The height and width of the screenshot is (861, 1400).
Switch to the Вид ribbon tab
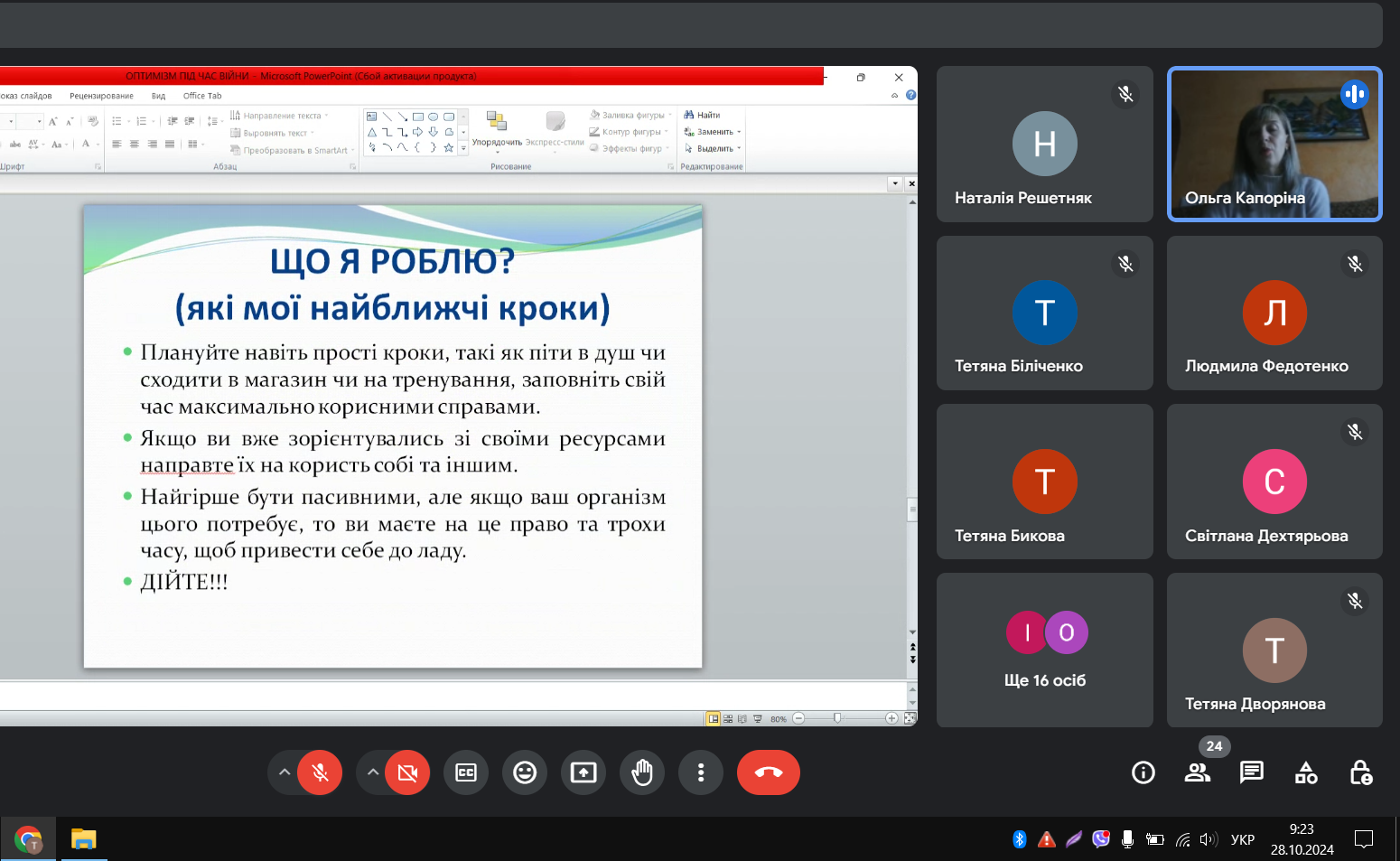pos(158,96)
